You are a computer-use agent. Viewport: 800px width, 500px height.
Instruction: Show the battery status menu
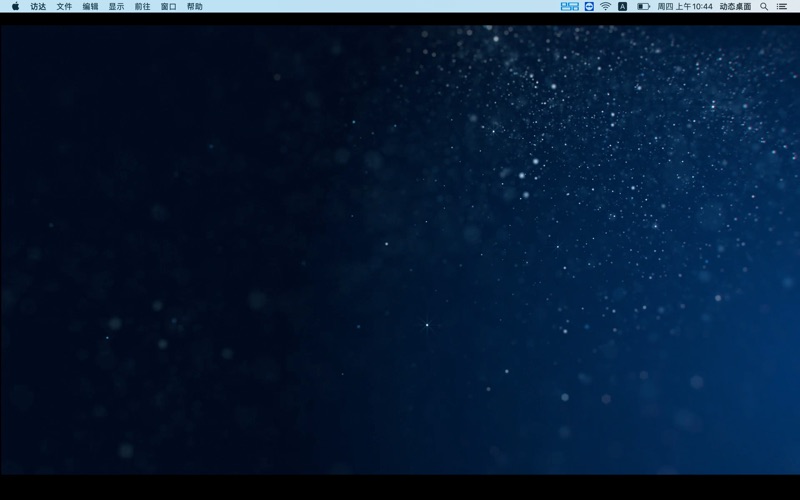pos(643,6)
